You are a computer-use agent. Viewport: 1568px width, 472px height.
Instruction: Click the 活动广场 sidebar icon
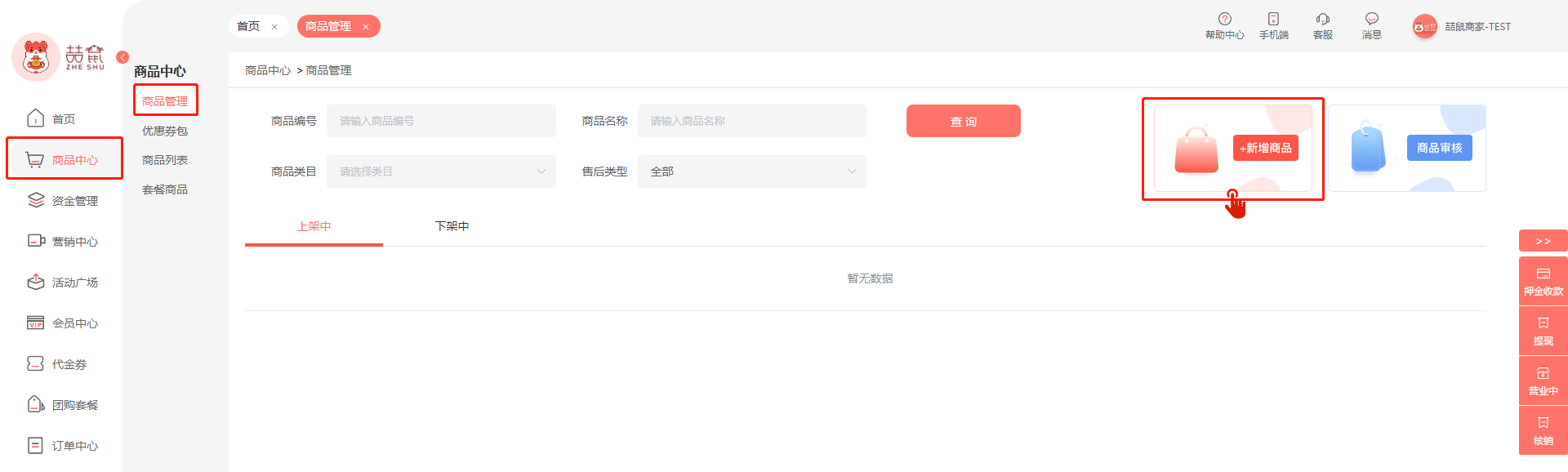(x=36, y=282)
